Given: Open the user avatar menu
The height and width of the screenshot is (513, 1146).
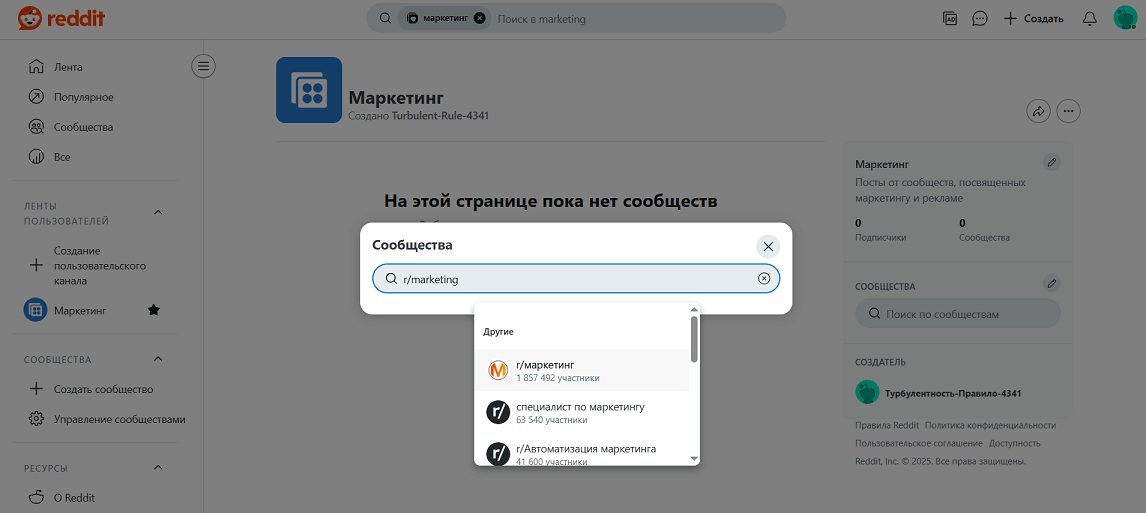Looking at the screenshot, I should click(1124, 18).
